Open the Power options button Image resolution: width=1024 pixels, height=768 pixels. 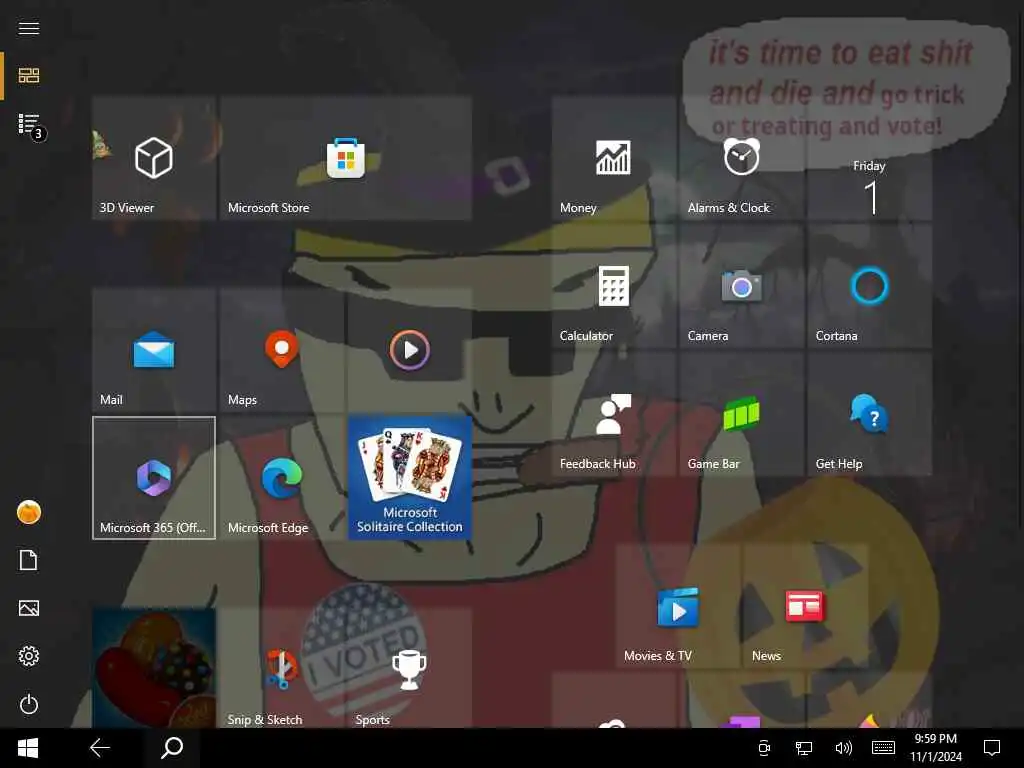29,705
